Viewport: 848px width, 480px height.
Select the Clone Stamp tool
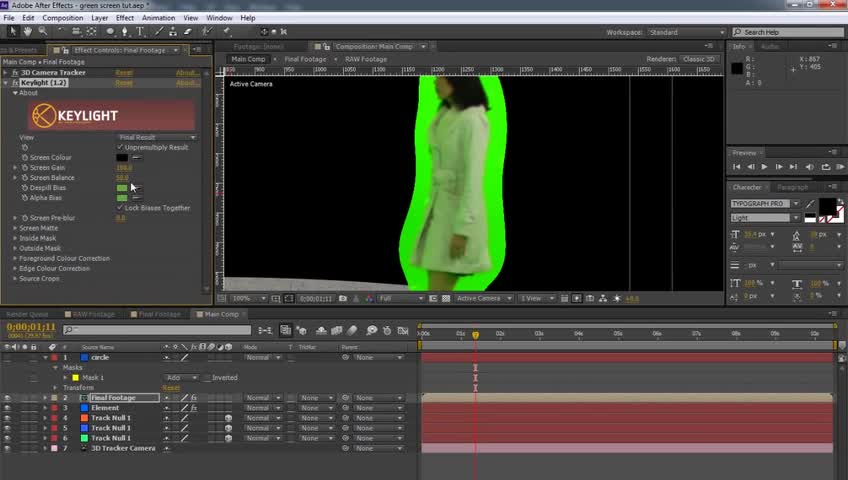[173, 31]
